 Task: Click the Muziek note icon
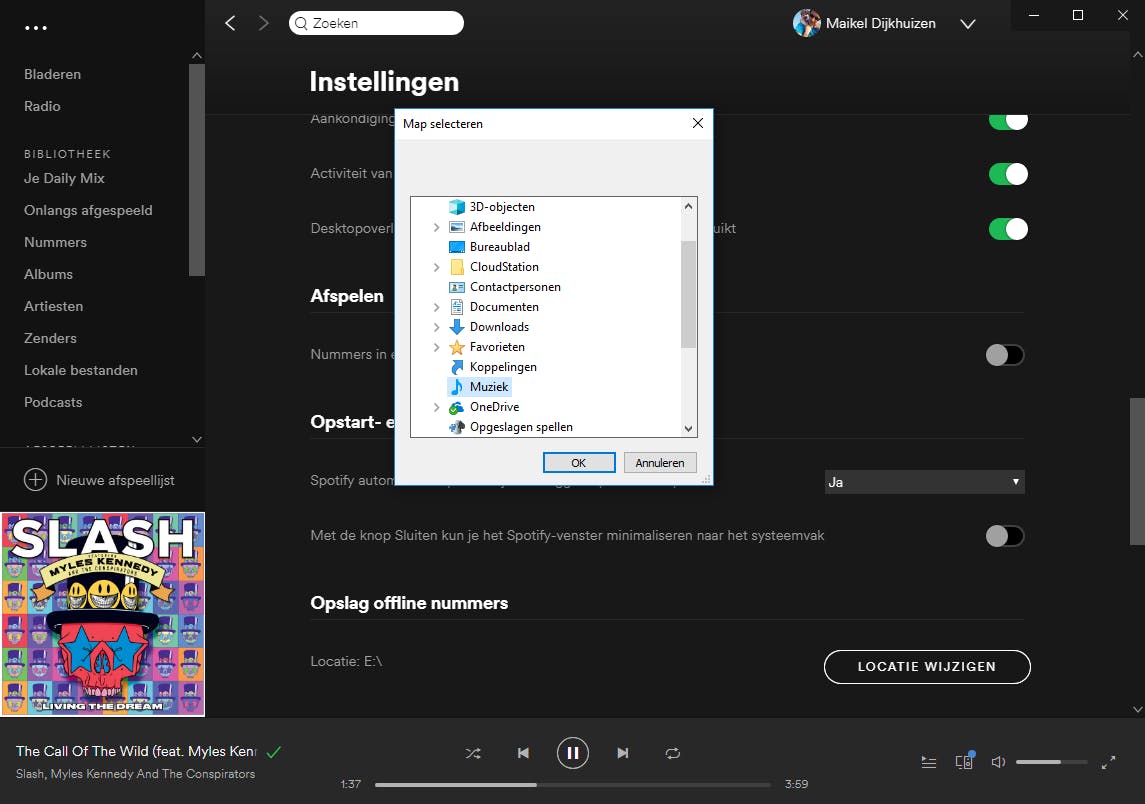tap(457, 386)
